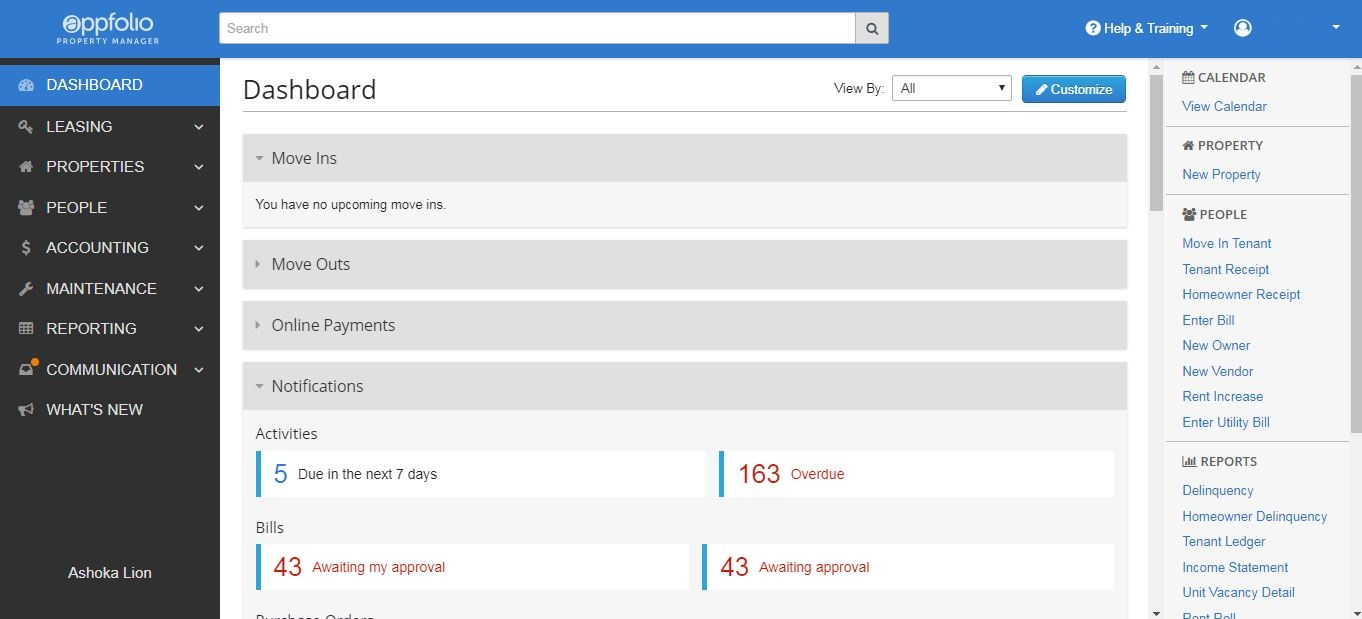
Task: Open the People sidebar menu
Action: pyautogui.click(x=110, y=208)
